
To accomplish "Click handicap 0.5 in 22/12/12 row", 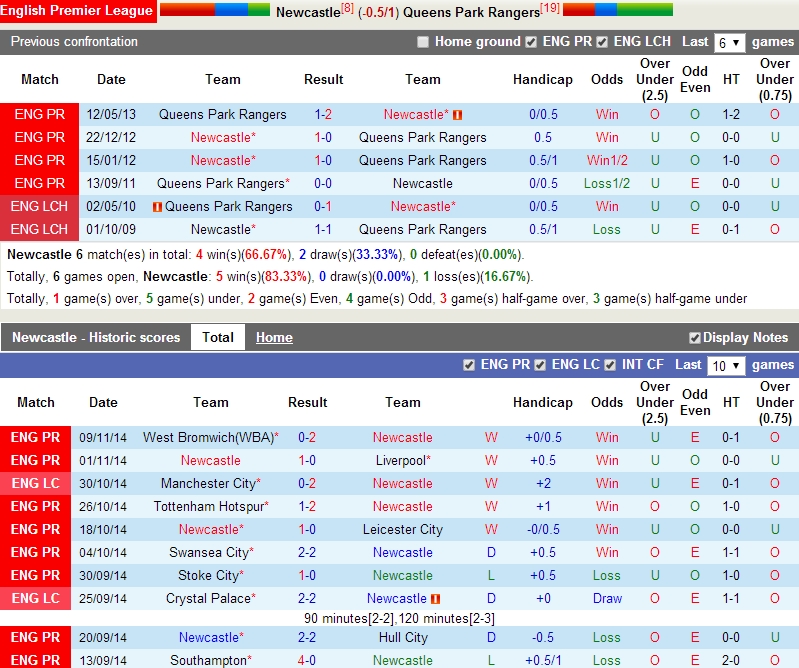I will click(x=543, y=138).
